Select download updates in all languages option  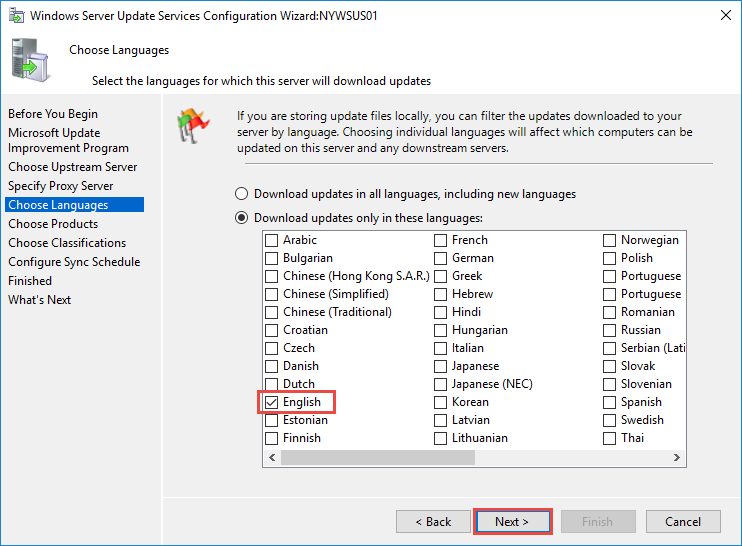coord(241,194)
